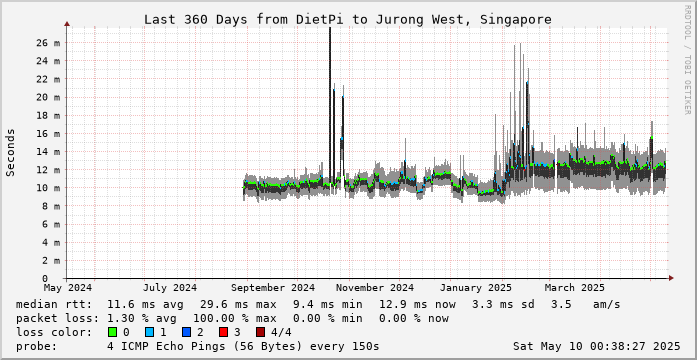Click the green loss color 0 swatch
This screenshot has height=360, width=697.
coord(112,332)
